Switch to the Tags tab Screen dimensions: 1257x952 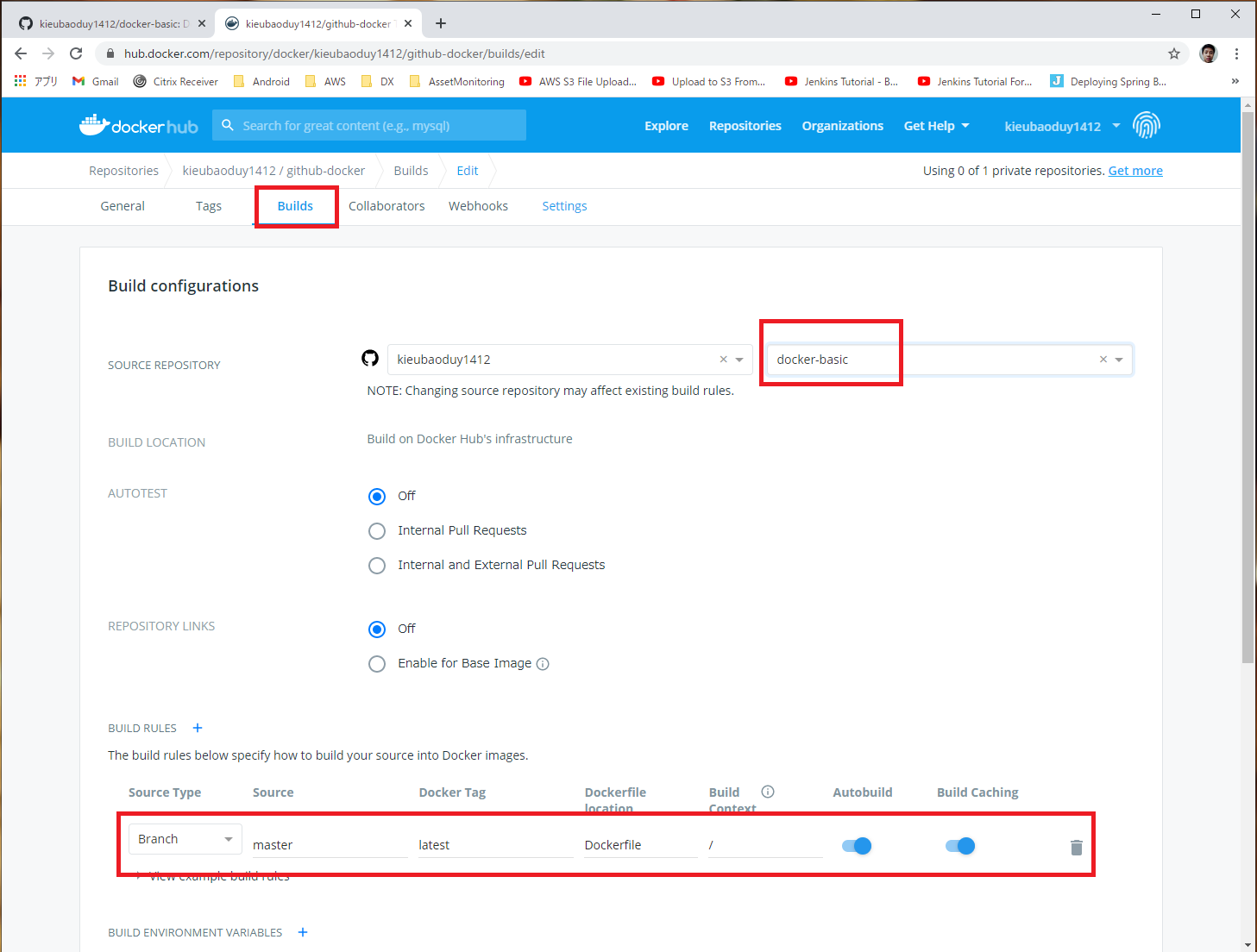click(209, 206)
